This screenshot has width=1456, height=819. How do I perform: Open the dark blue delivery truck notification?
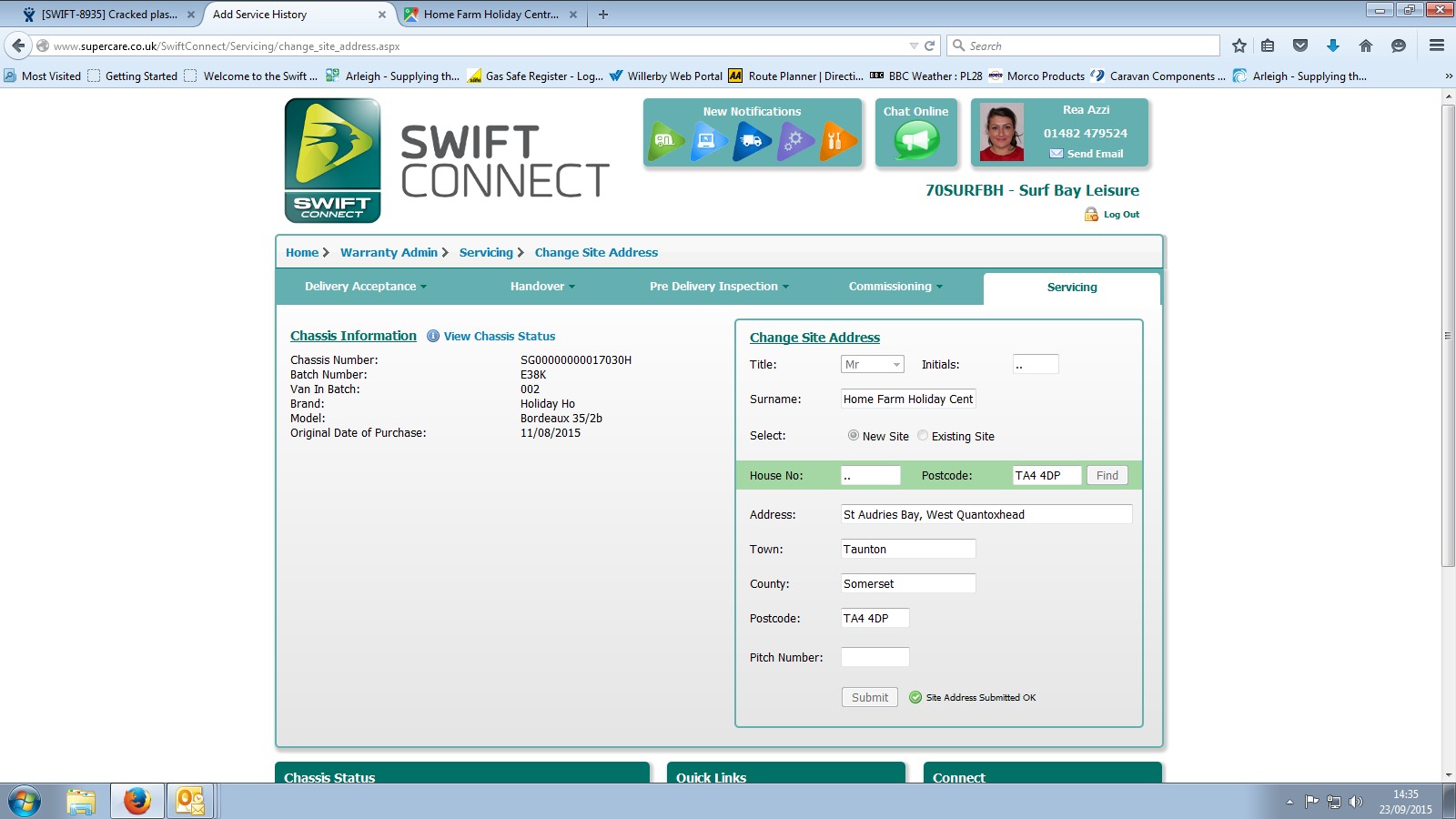pyautogui.click(x=752, y=140)
